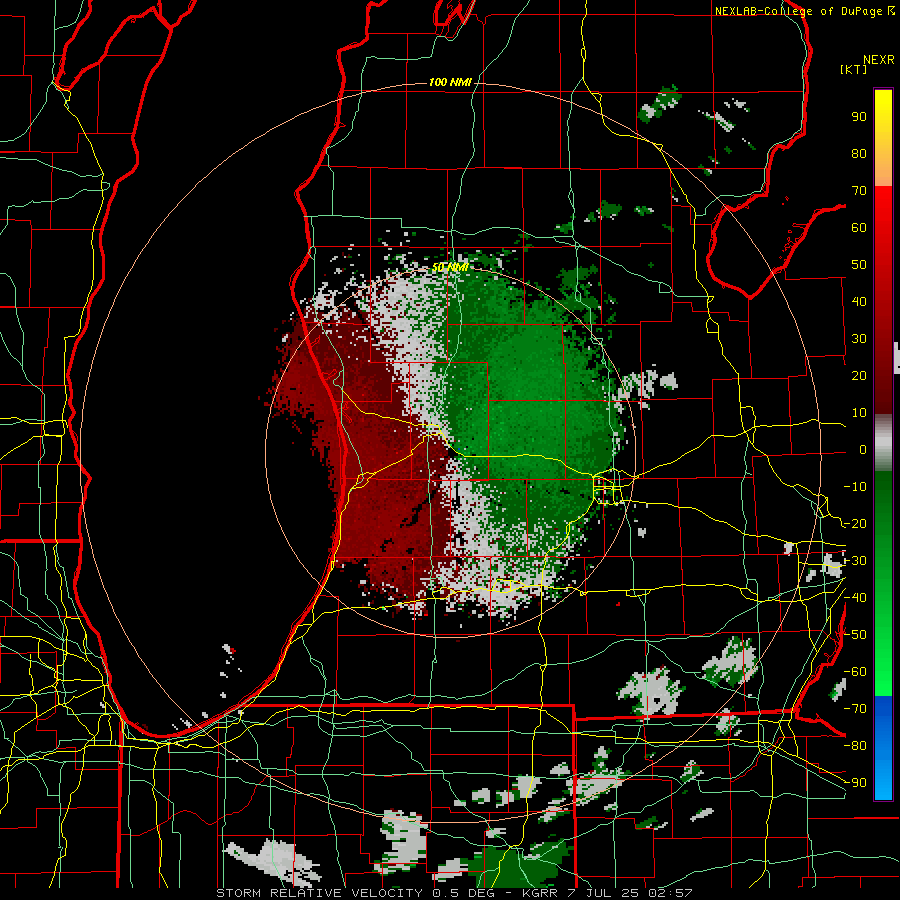
Task: Click the -50 label on the color scale
Action: [855, 635]
